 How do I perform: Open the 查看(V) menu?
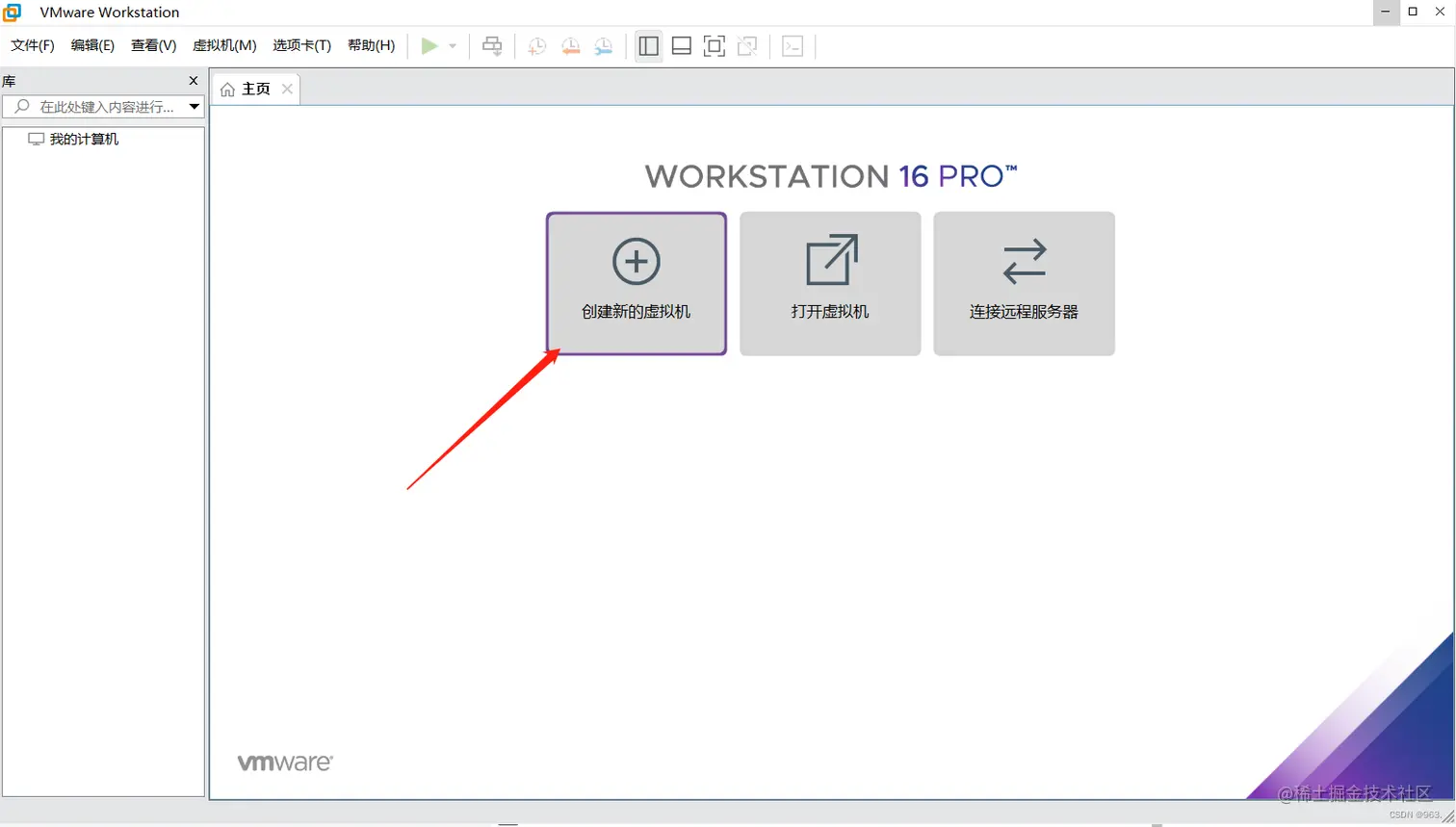click(x=154, y=45)
